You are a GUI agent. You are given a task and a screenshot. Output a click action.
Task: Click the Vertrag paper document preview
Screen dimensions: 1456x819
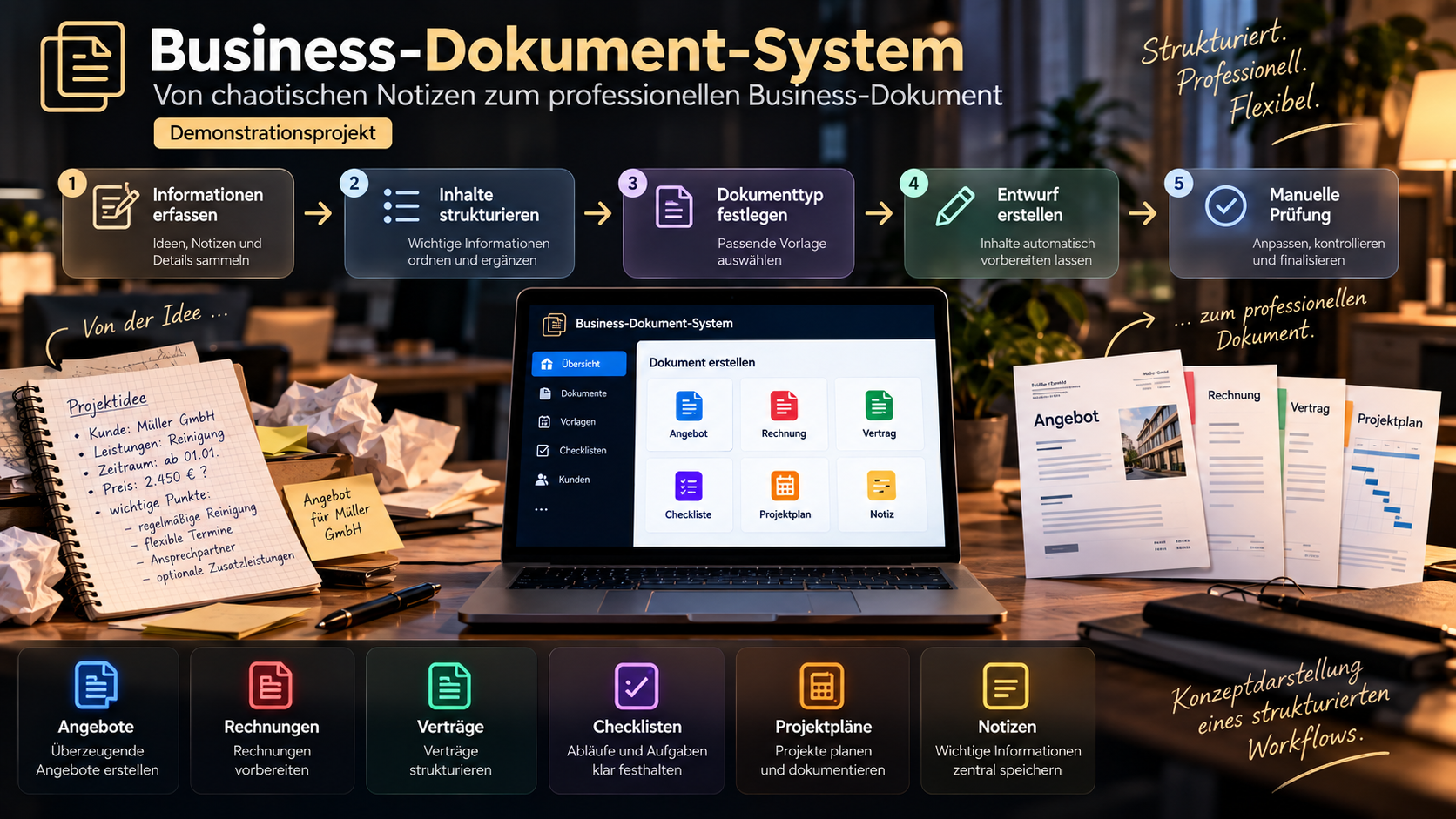click(1313, 483)
